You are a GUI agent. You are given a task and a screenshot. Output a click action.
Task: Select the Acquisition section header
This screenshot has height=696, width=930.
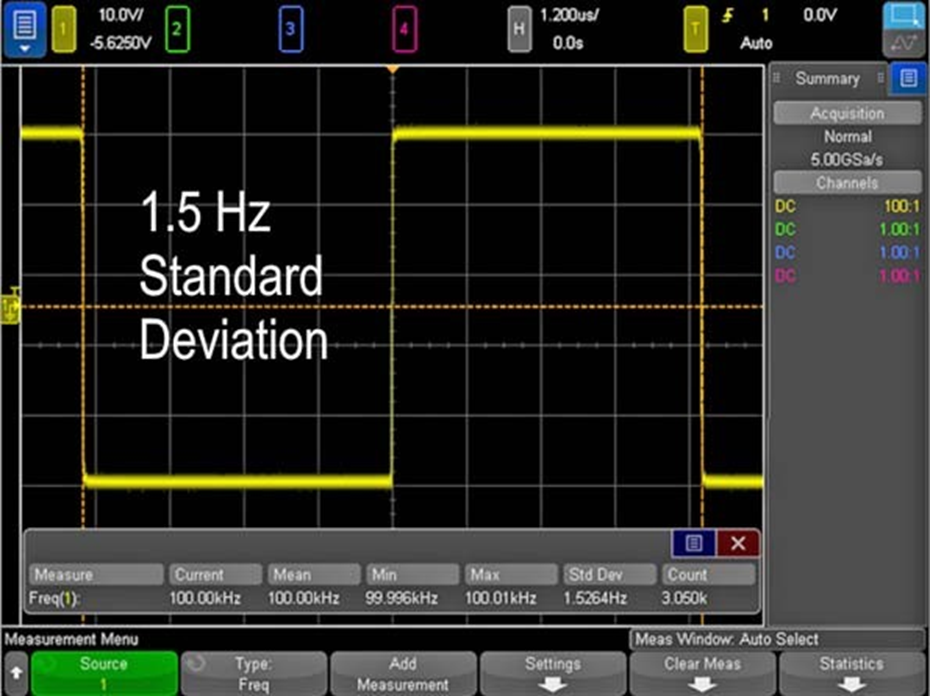tap(847, 114)
